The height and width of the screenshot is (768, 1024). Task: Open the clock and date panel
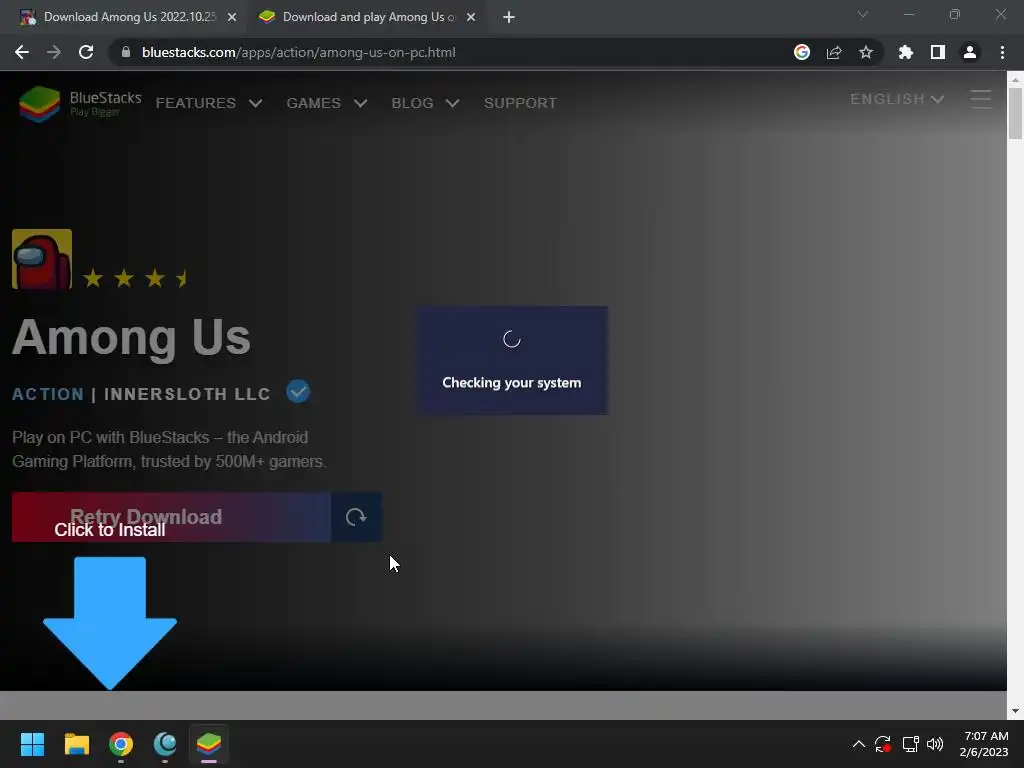click(x=985, y=744)
